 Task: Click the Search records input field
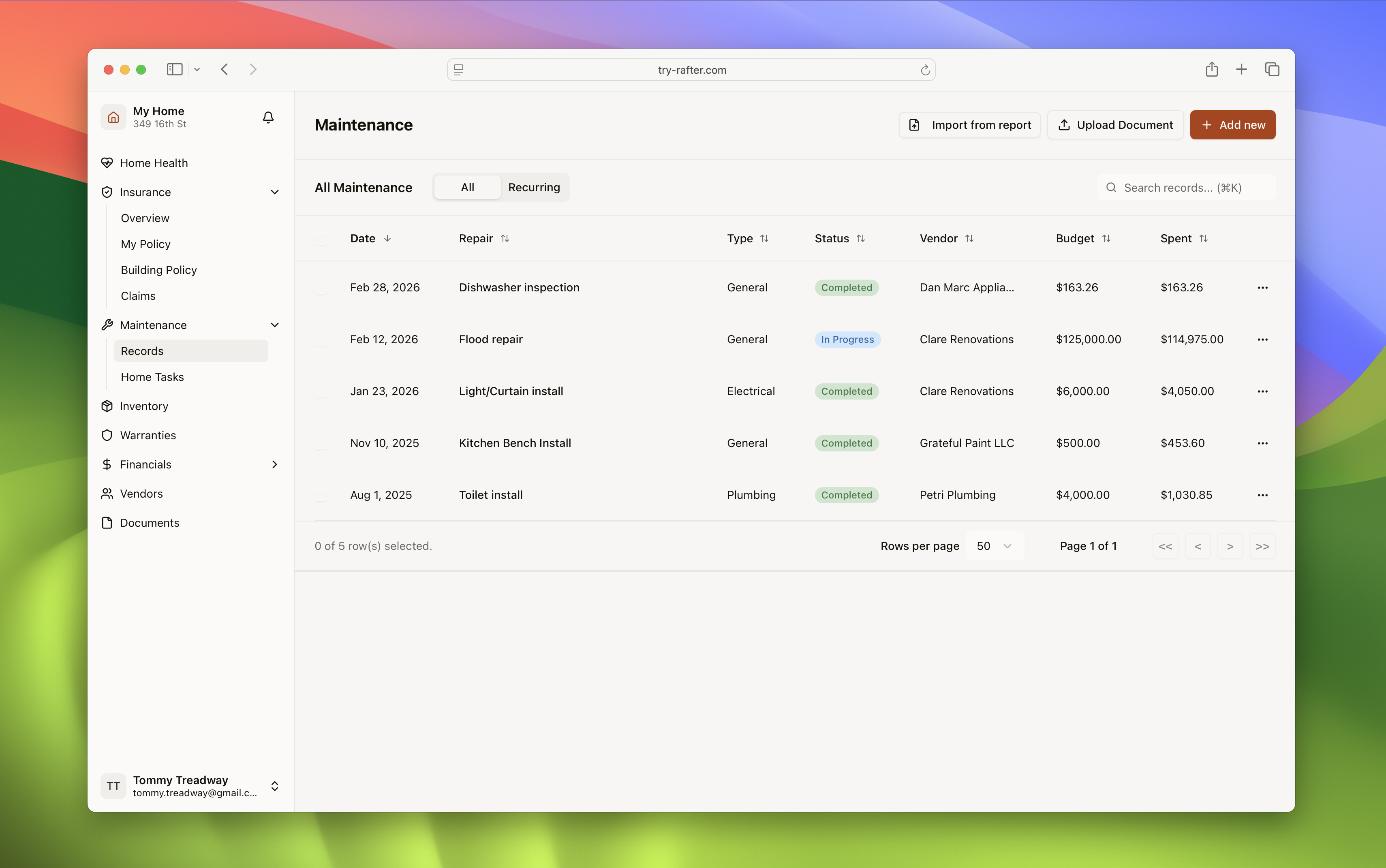click(1186, 188)
